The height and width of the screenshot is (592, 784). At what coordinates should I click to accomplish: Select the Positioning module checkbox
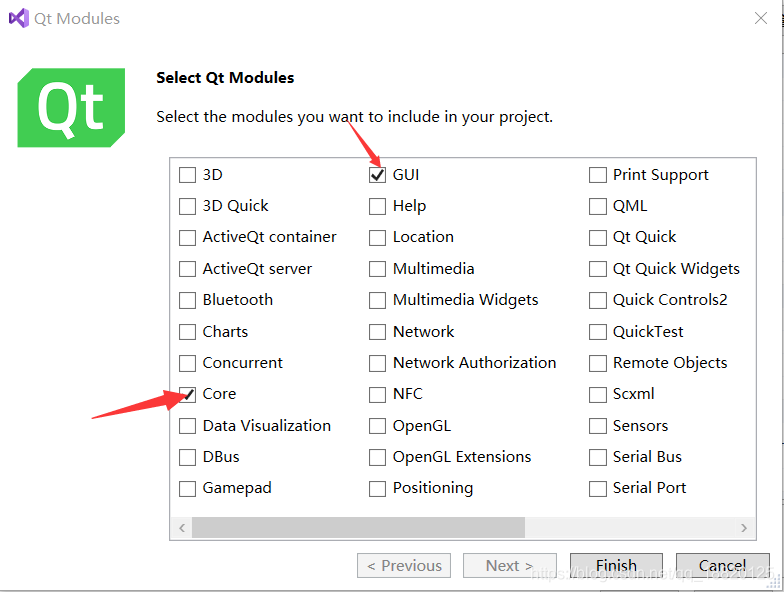click(x=378, y=488)
